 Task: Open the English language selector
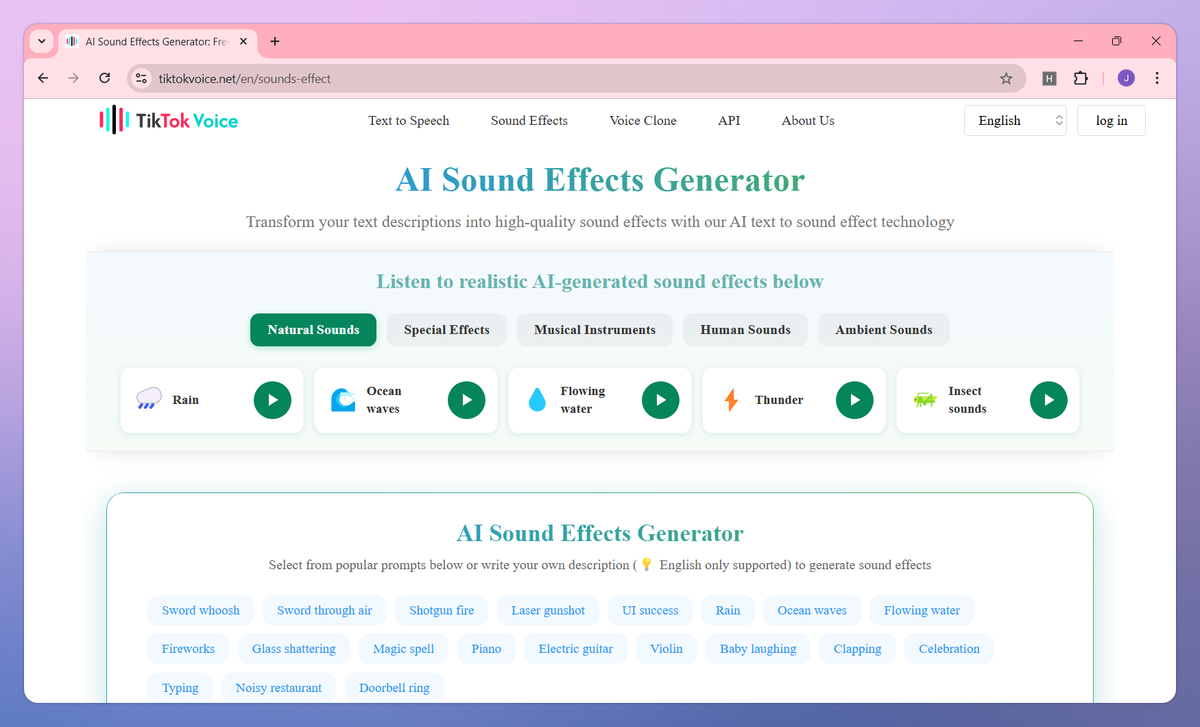tap(1015, 120)
